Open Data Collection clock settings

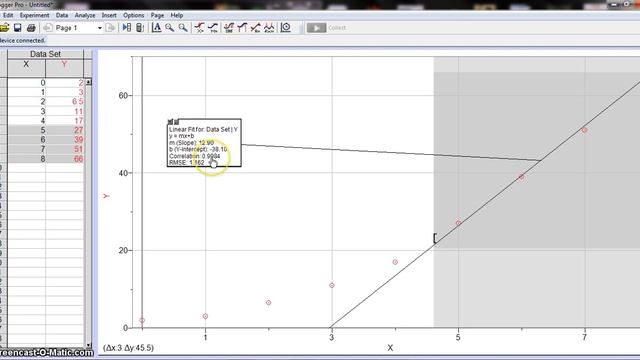[286, 28]
